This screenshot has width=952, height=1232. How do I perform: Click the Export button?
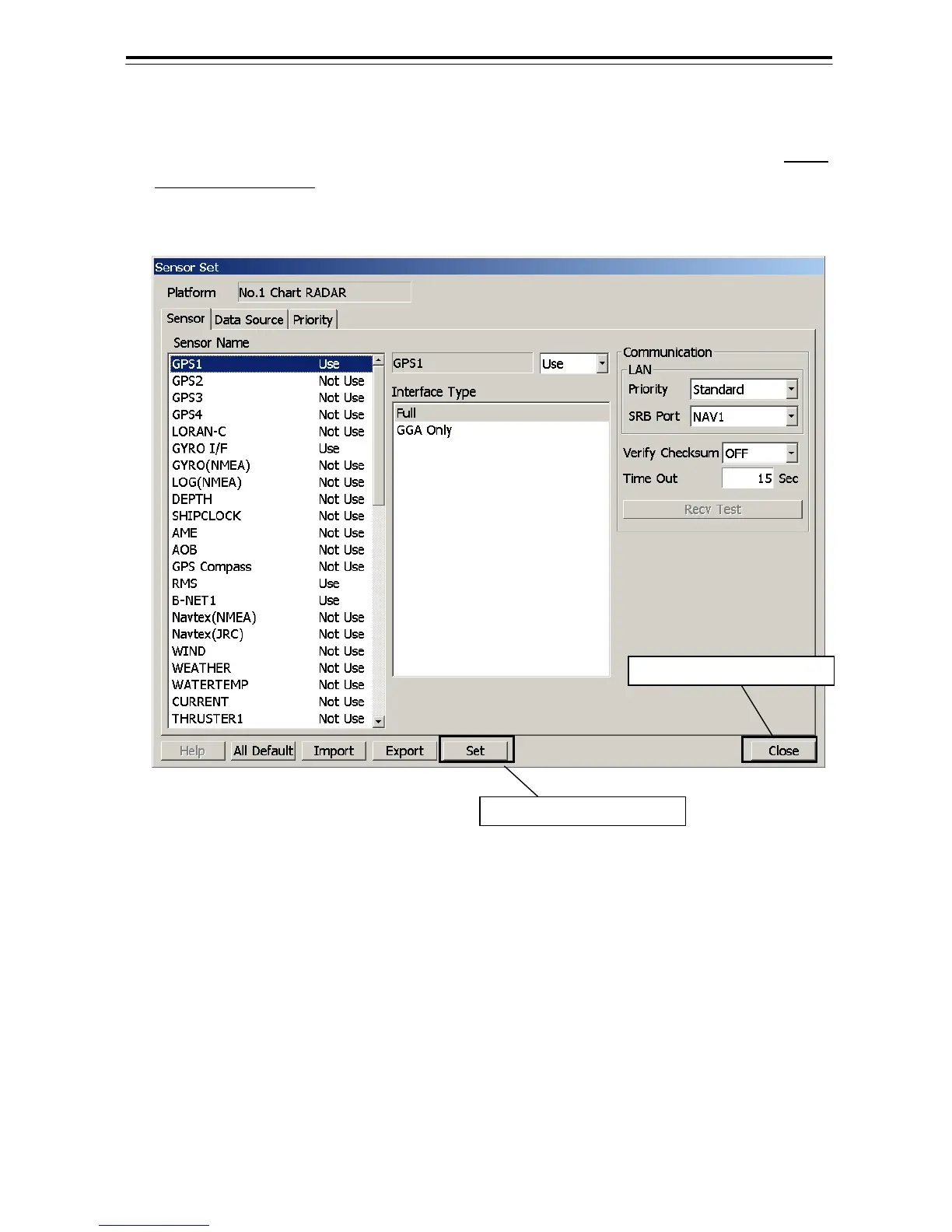(404, 751)
